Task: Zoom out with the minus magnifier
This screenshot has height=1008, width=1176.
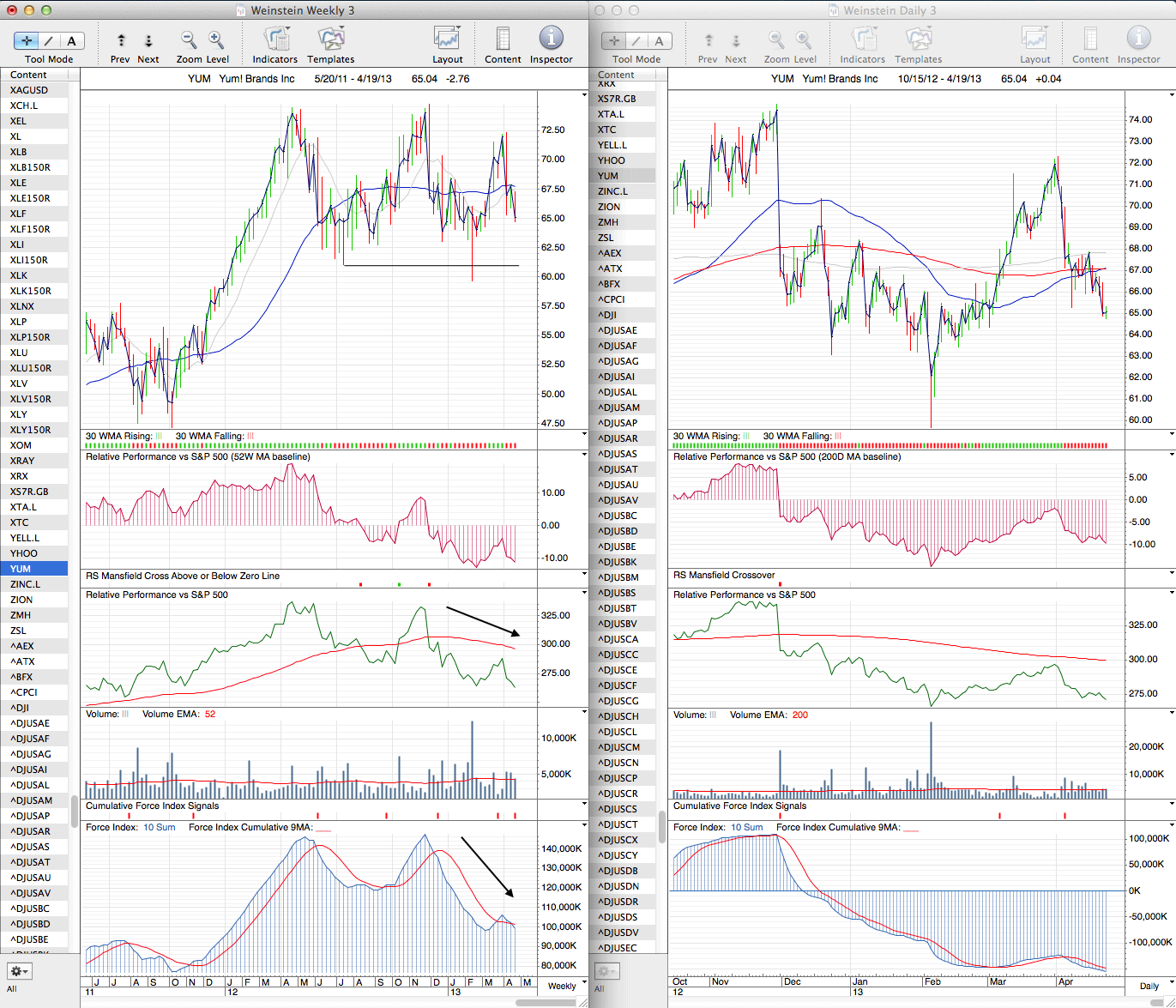Action: [x=189, y=39]
